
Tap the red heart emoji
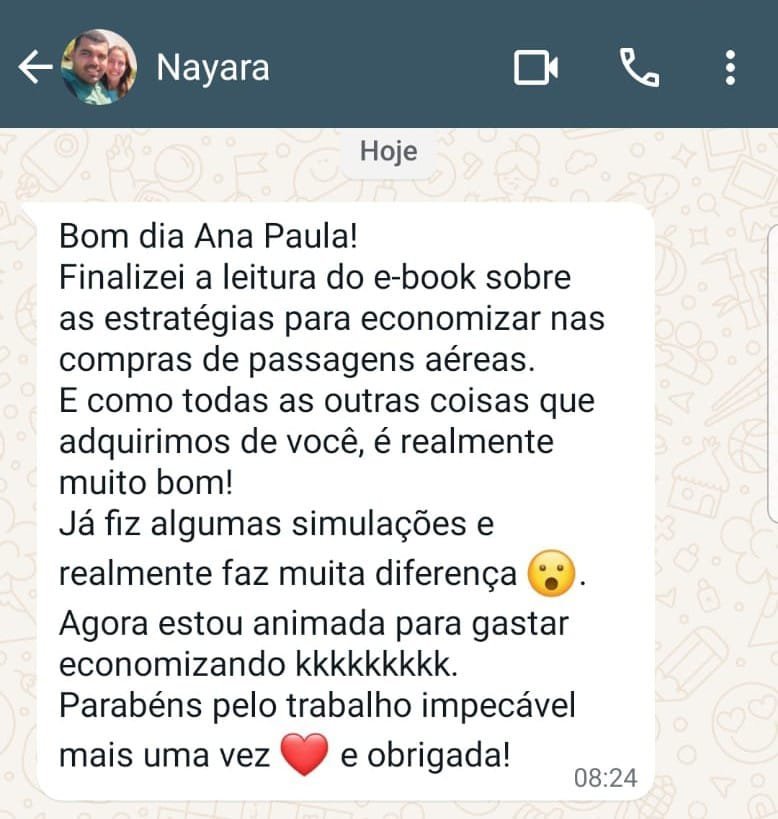305,754
